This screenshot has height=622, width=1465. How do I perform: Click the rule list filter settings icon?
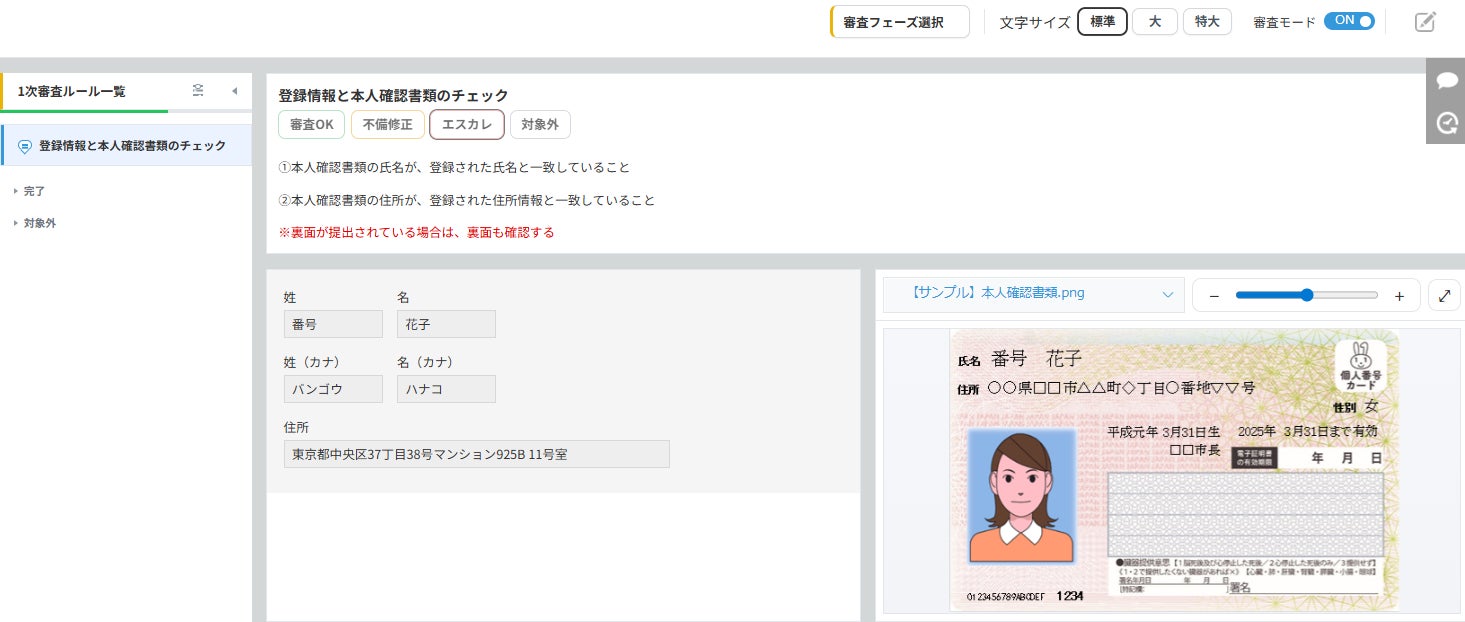click(198, 91)
